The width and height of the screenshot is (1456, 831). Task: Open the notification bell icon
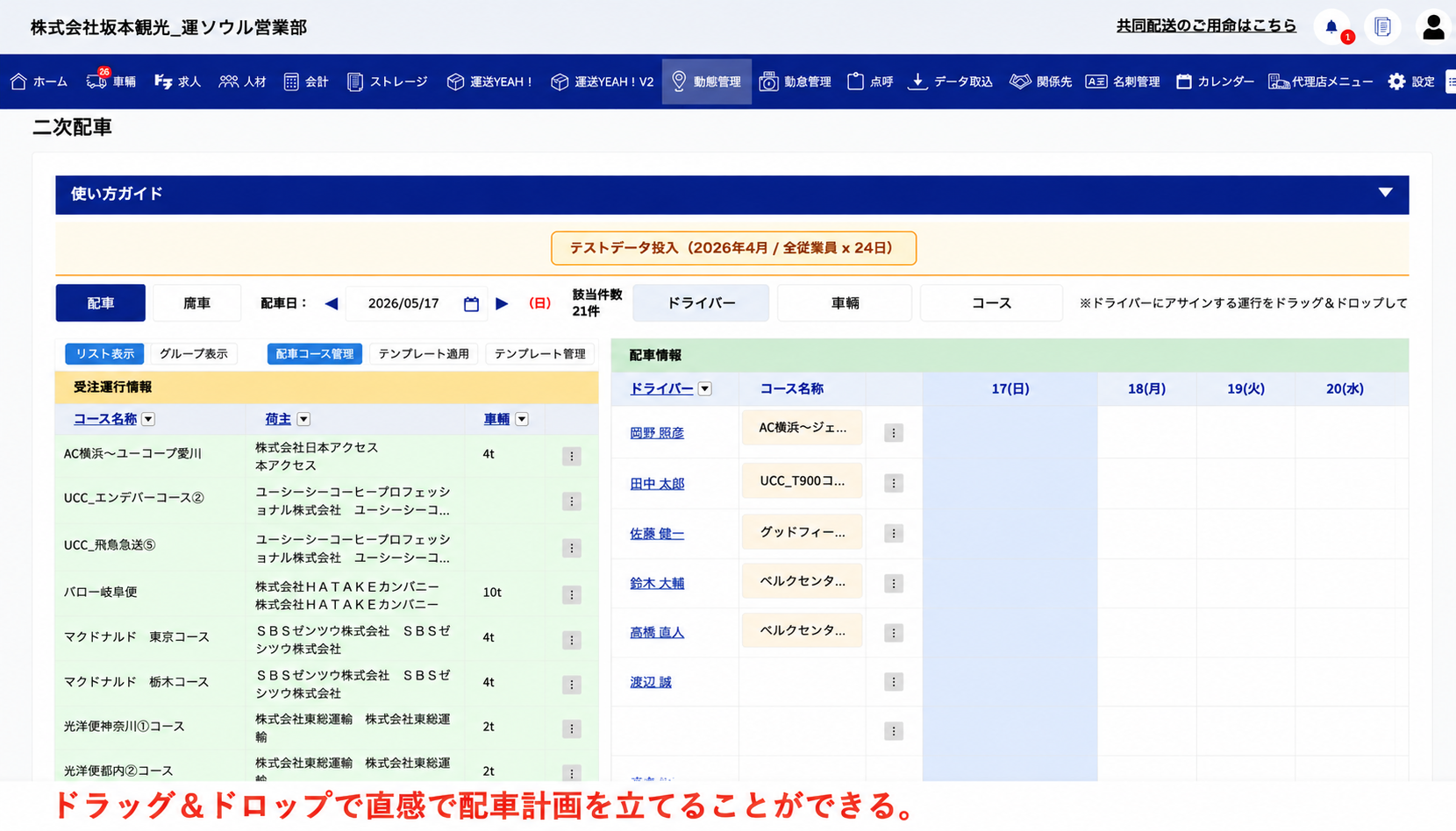coord(1331,27)
